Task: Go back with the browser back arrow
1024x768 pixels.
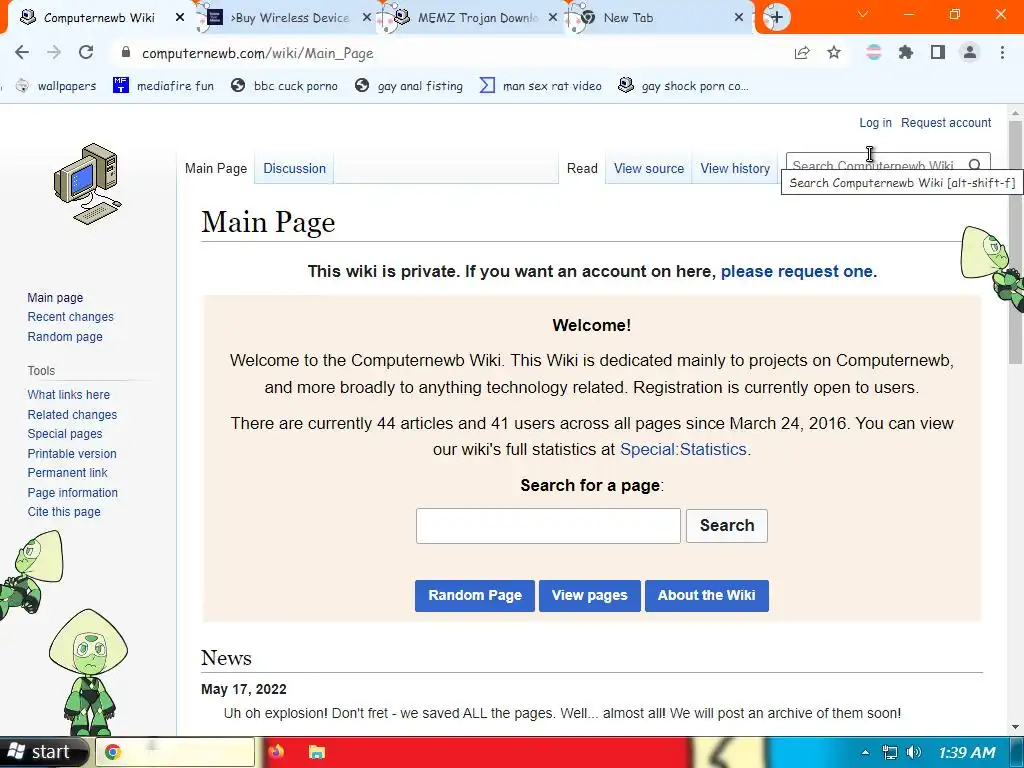Action: 22,52
